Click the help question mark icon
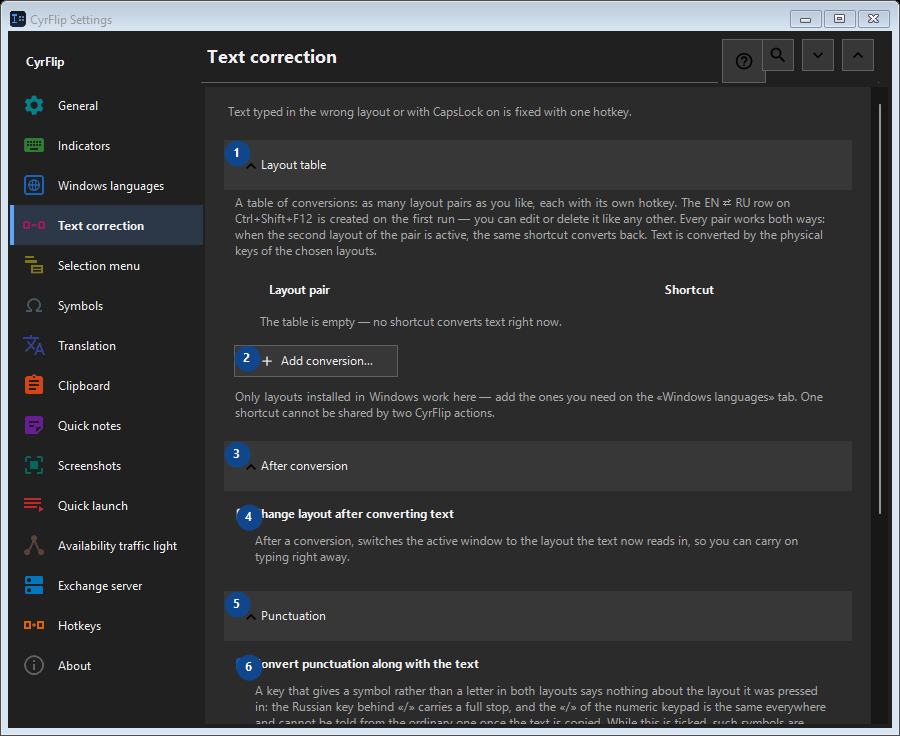This screenshot has height=736, width=900. pos(743,61)
